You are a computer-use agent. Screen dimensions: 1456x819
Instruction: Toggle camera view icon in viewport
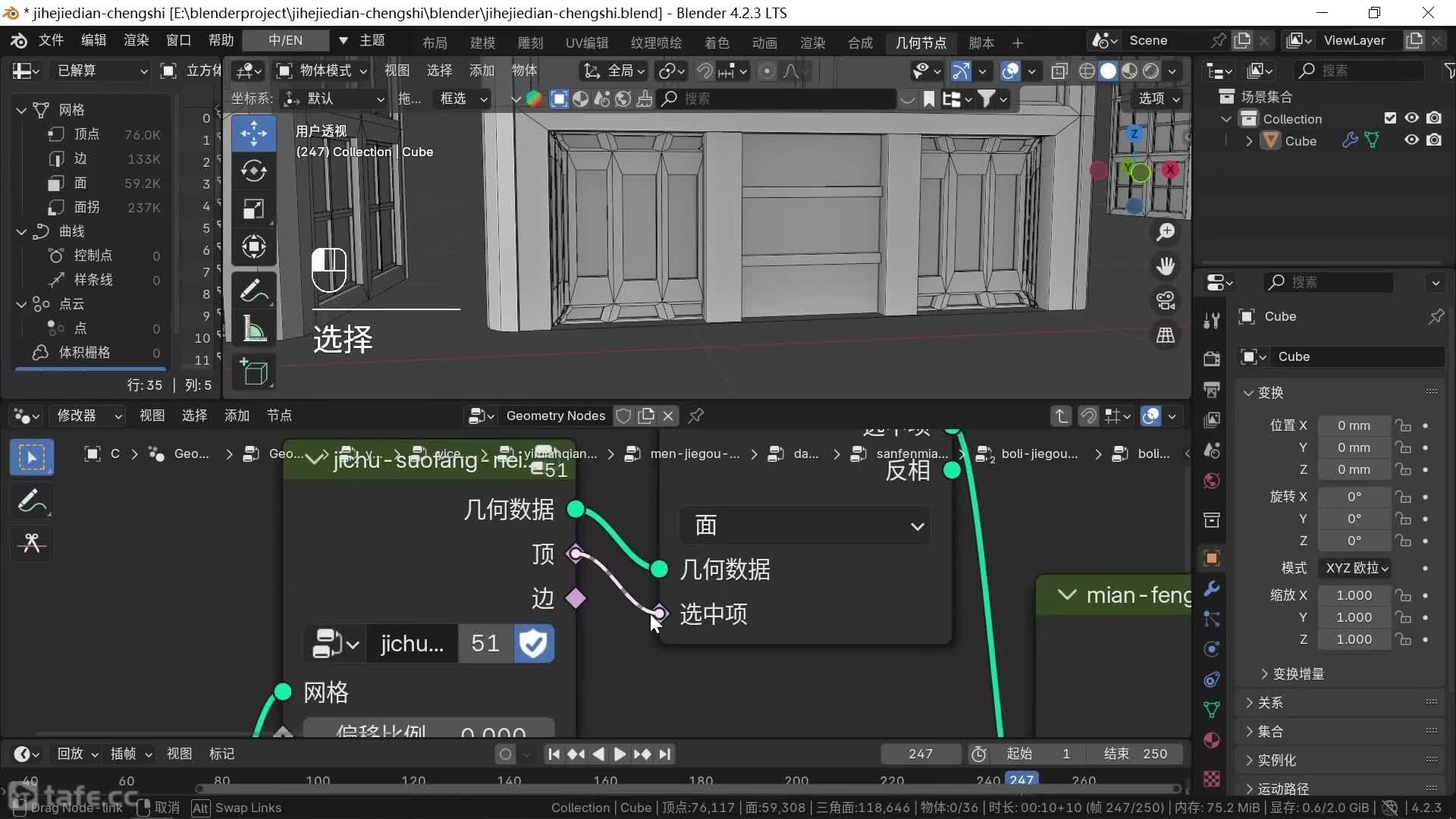tap(1166, 300)
